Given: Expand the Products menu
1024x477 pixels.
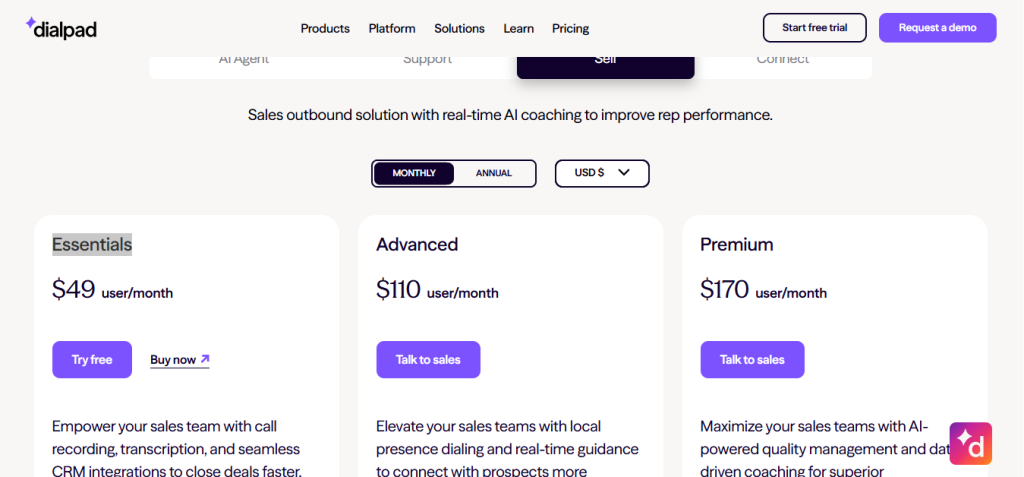Looking at the screenshot, I should coord(325,28).
